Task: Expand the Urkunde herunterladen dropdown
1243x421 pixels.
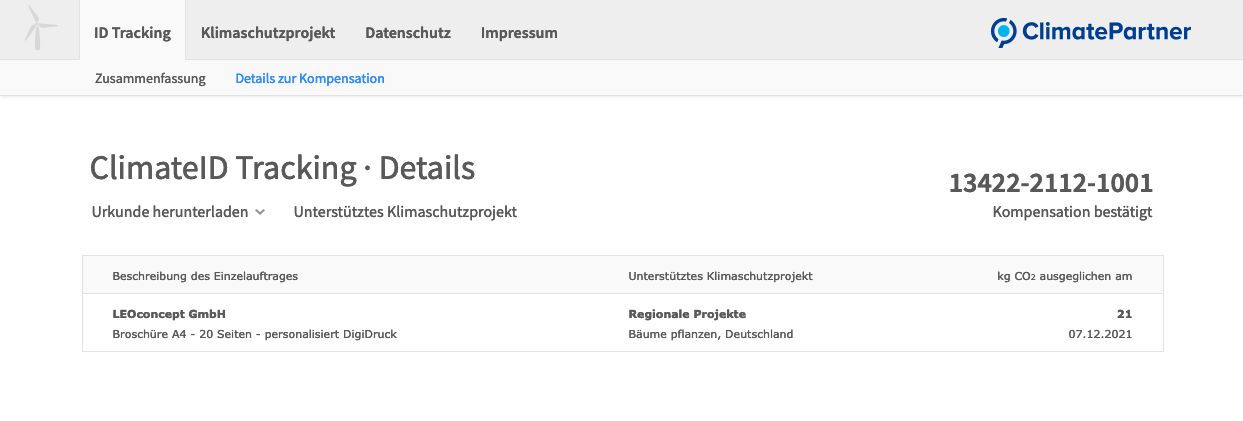Action: [170, 212]
